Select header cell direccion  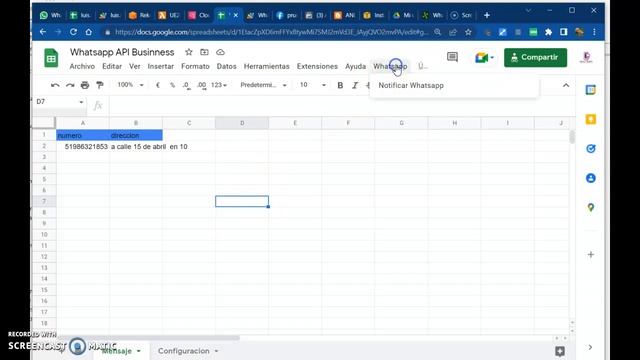pos(136,135)
